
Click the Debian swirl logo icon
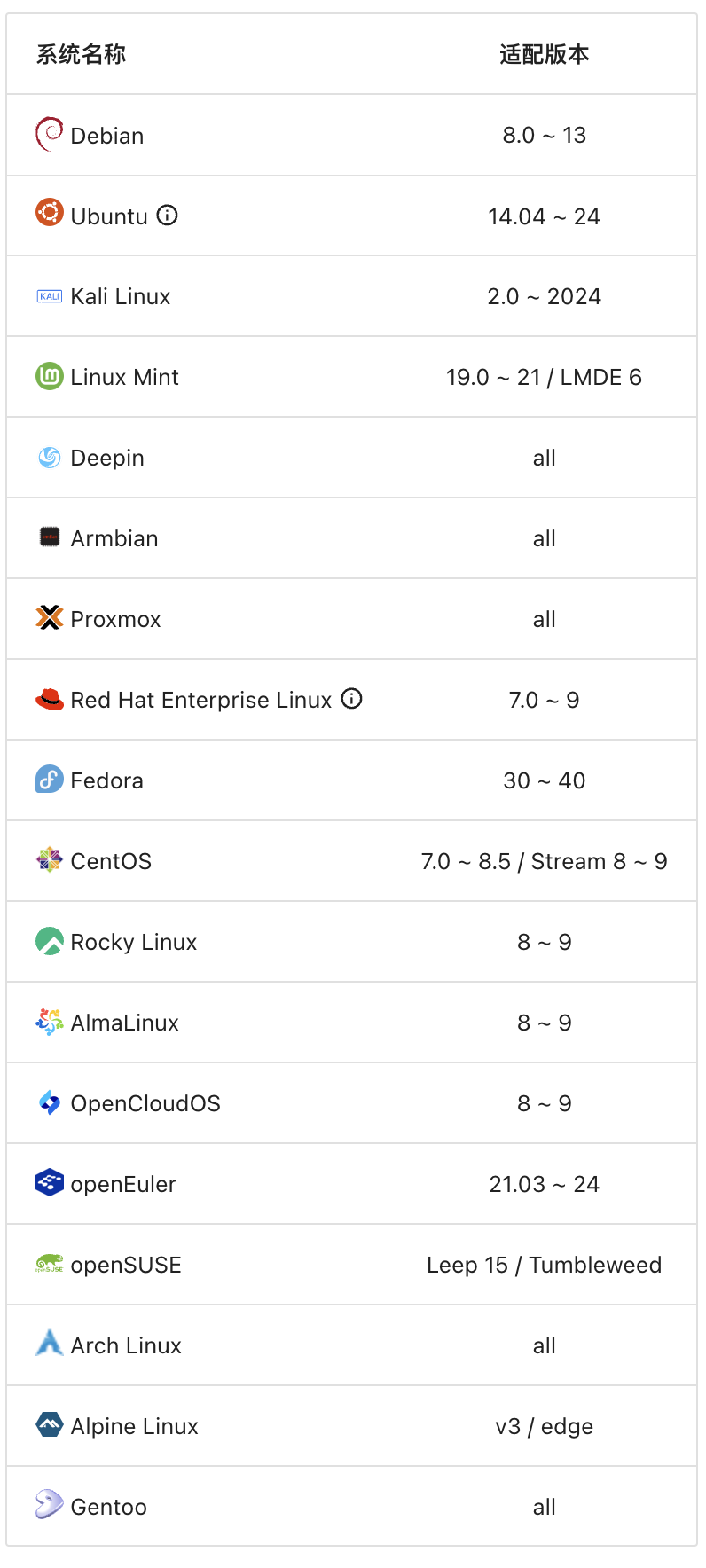point(50,135)
